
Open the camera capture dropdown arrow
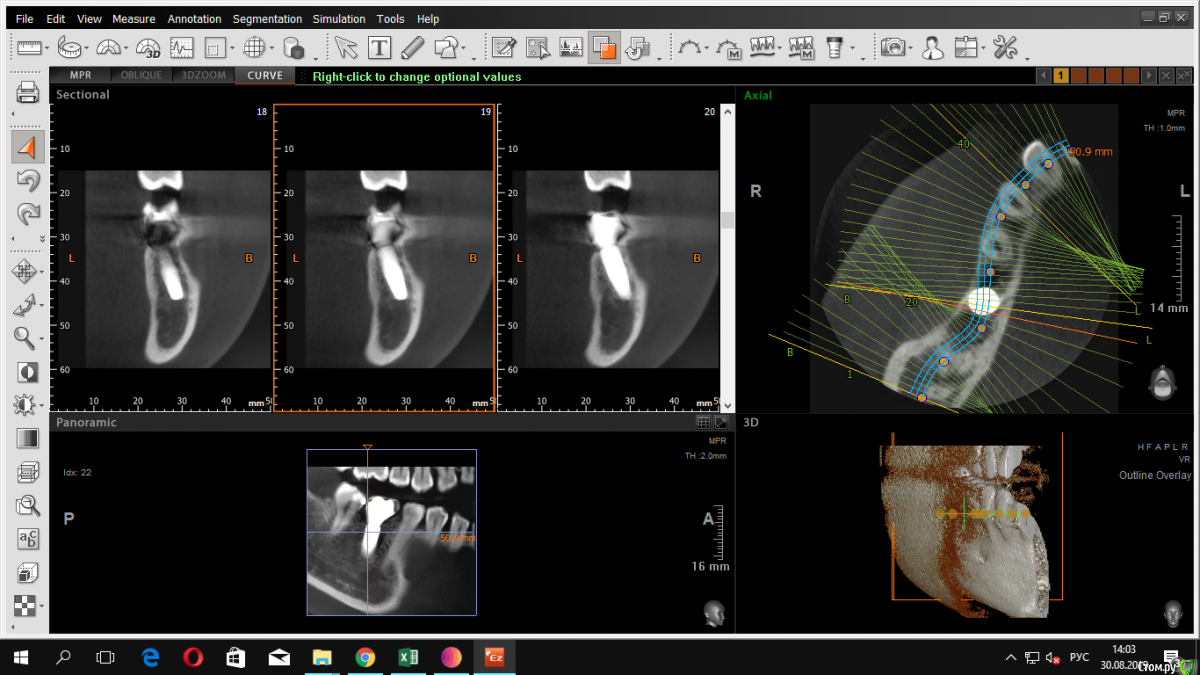911,48
